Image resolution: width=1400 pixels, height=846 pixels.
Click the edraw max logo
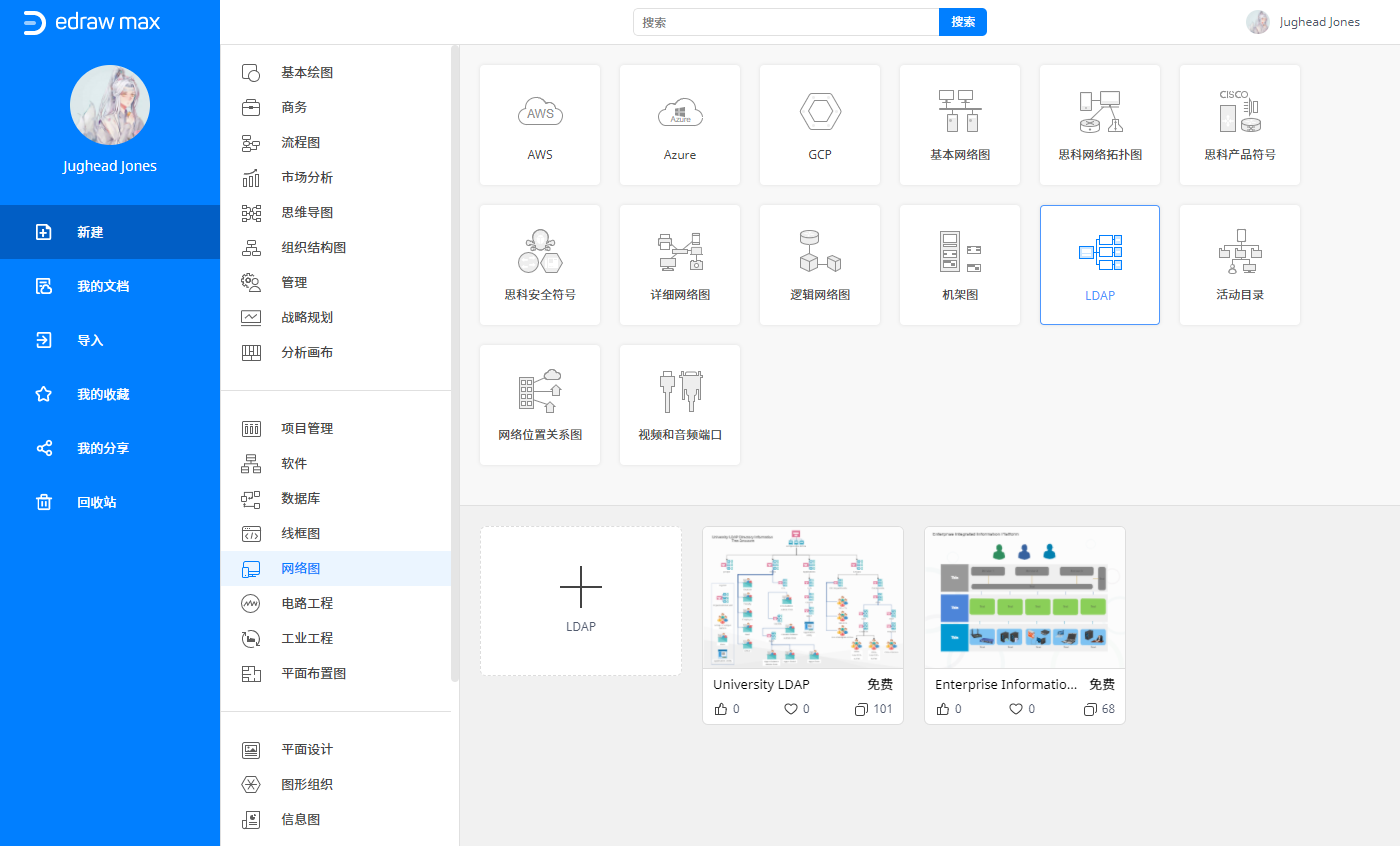pos(91,23)
